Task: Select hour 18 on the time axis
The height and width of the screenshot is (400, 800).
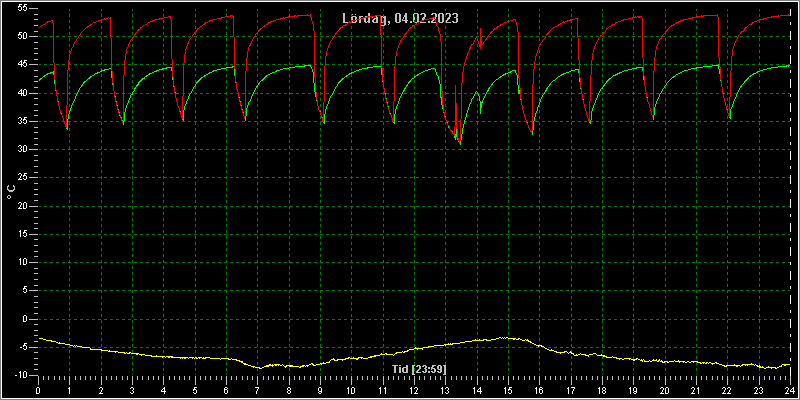Action: pyautogui.click(x=602, y=390)
